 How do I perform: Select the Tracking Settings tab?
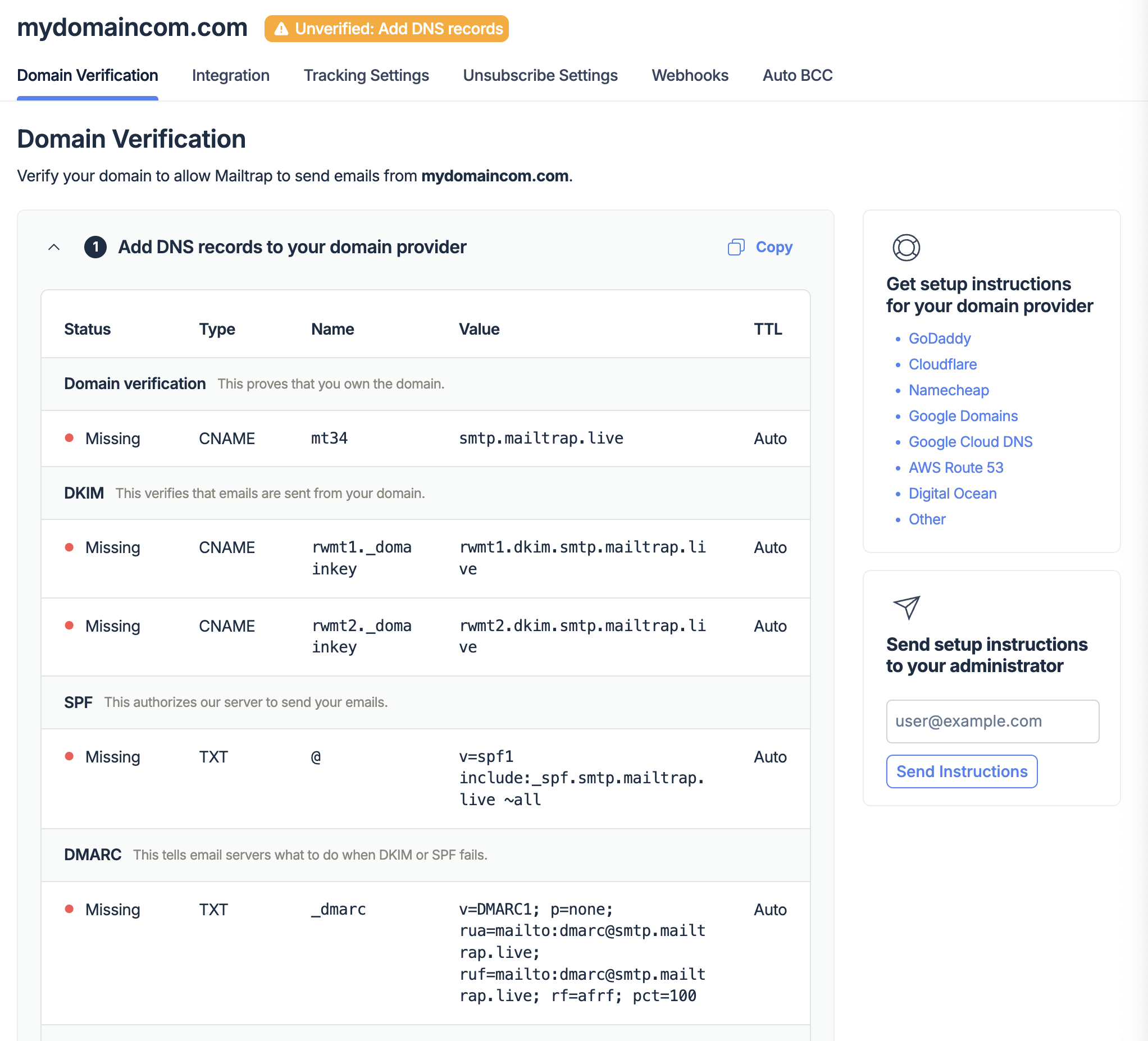366,76
